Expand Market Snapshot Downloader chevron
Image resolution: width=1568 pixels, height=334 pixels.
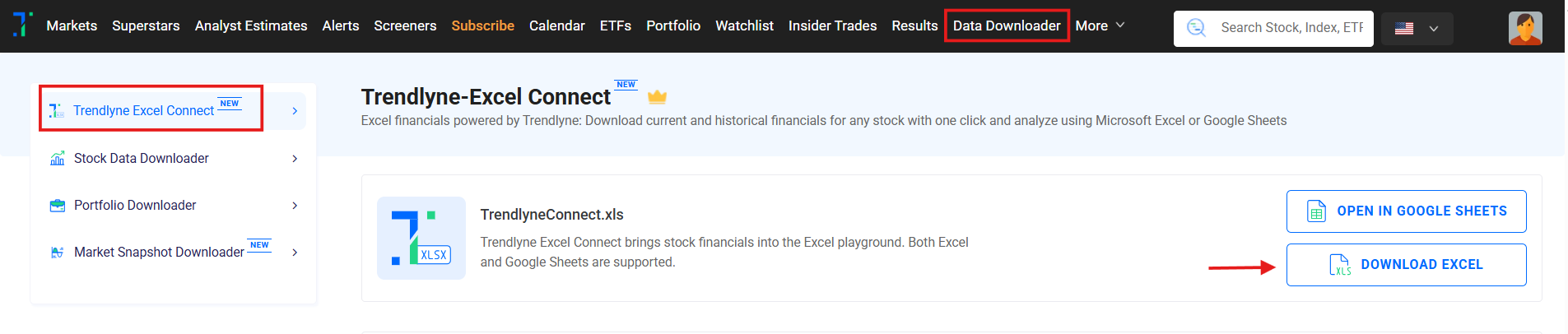point(295,252)
